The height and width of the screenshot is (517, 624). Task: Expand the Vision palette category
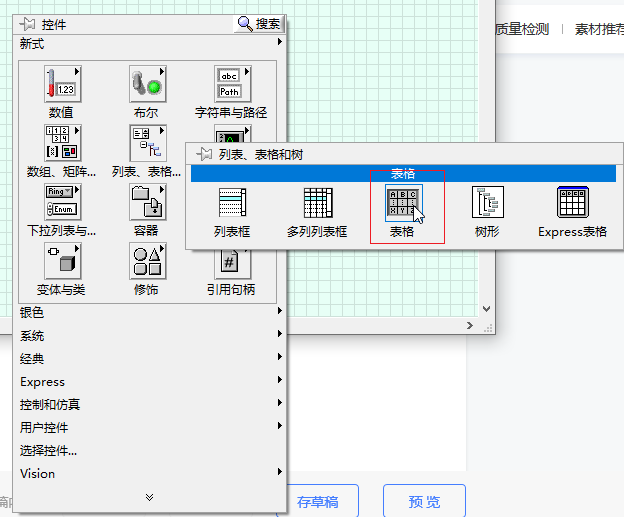pyautogui.click(x=150, y=474)
